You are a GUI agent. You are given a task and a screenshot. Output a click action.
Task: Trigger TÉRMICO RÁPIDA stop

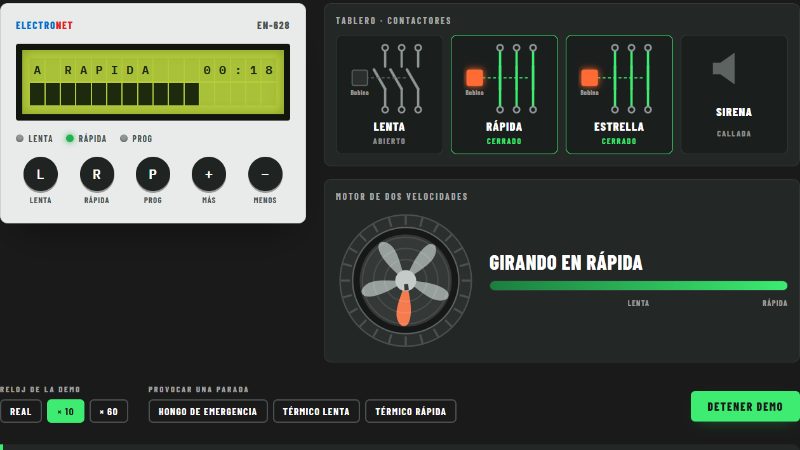411,411
